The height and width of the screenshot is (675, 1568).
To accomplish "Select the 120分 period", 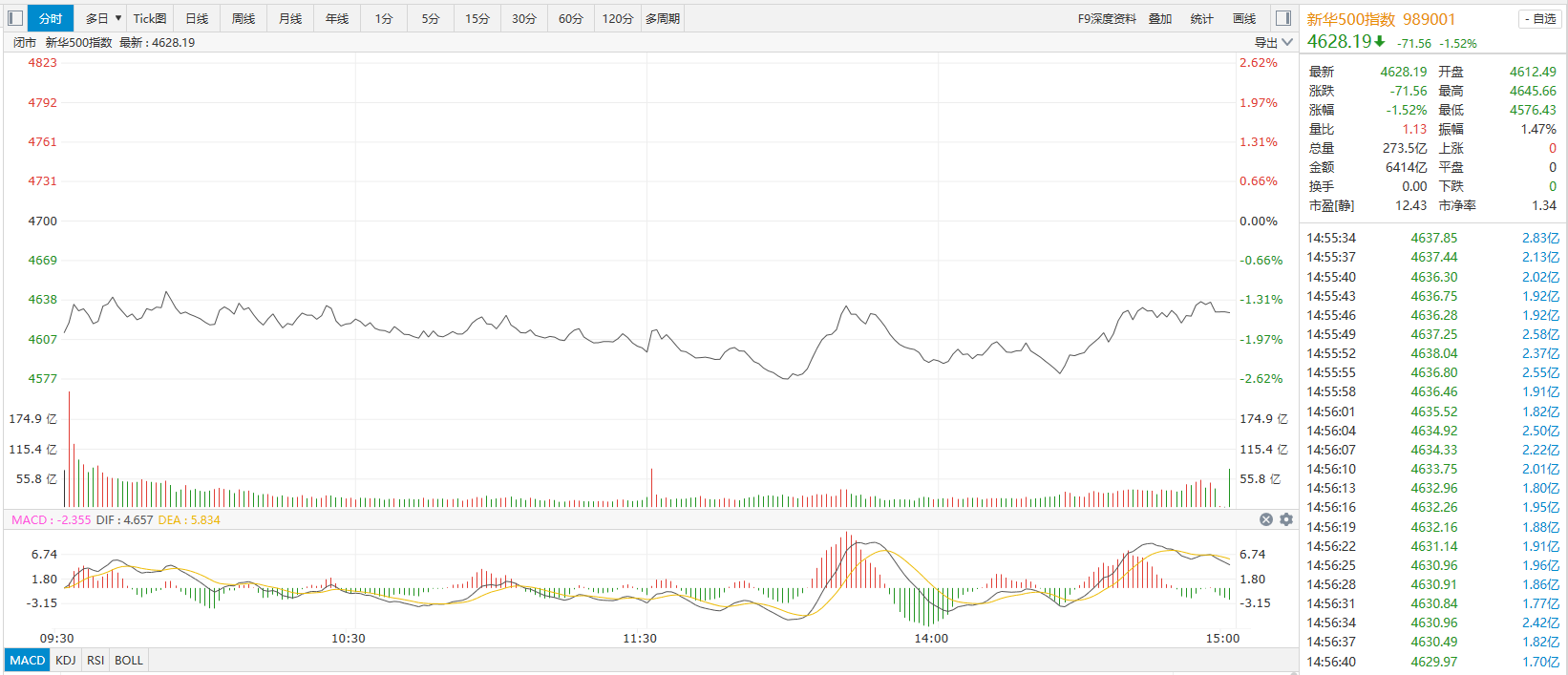I will [618, 18].
